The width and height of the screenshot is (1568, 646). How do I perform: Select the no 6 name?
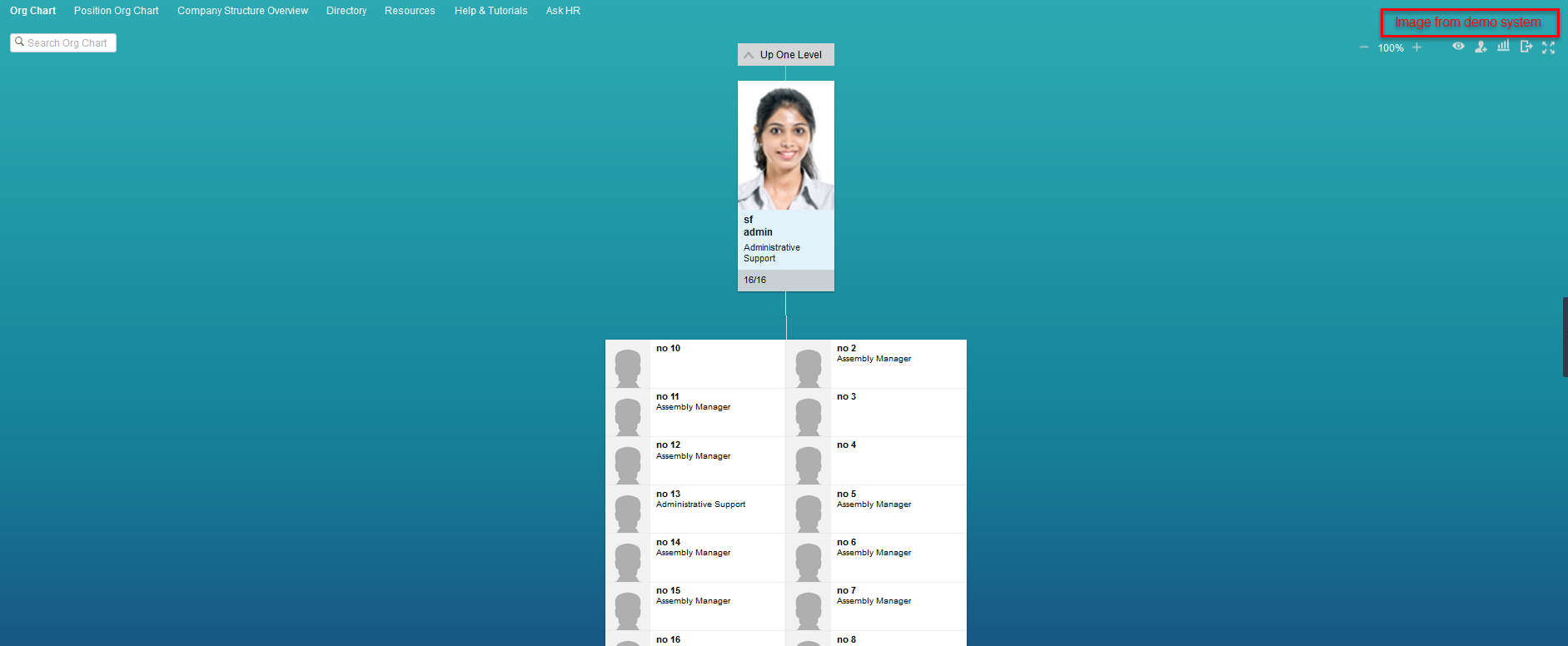coord(846,542)
